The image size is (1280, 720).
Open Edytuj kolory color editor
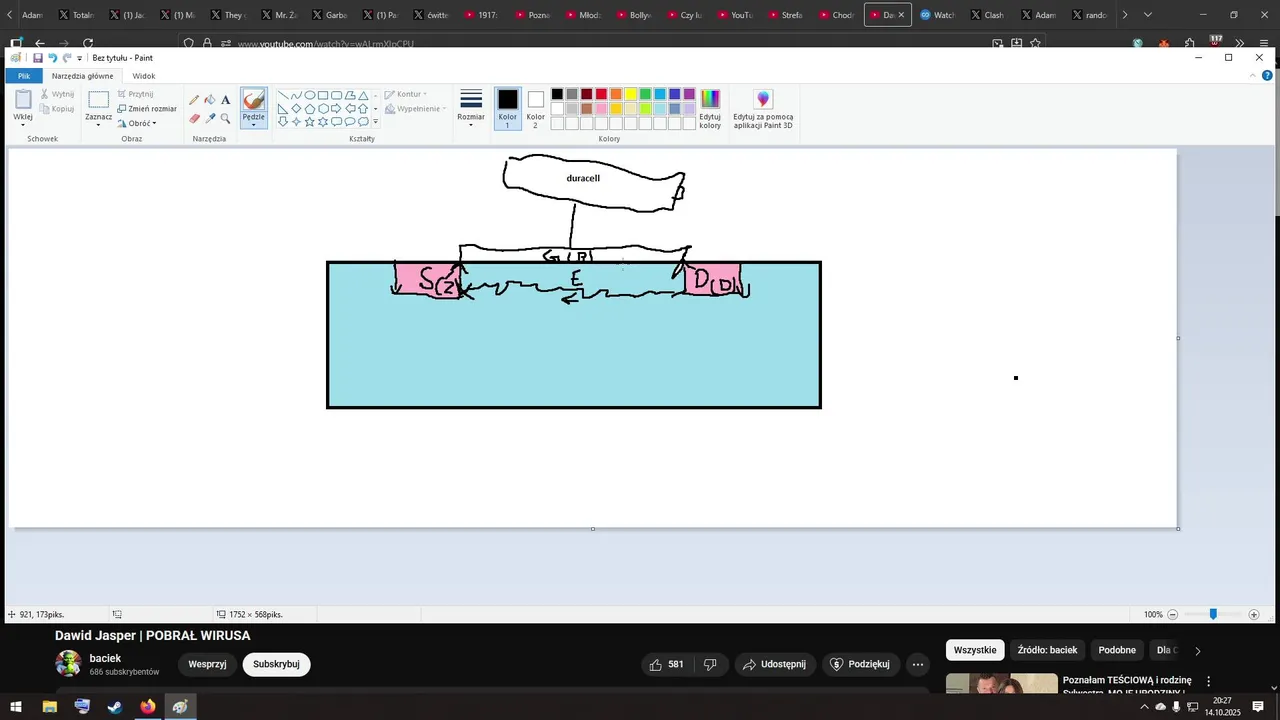click(710, 109)
